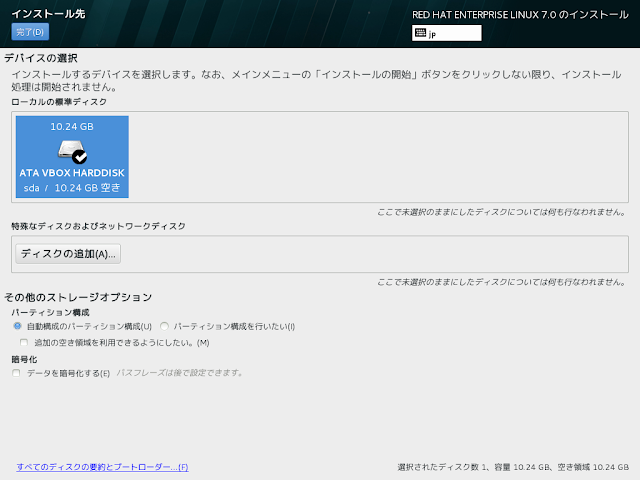Enable データを暗号化する(E) encryption checkbox
Viewport: 640px width, 480px height.
(x=16, y=373)
